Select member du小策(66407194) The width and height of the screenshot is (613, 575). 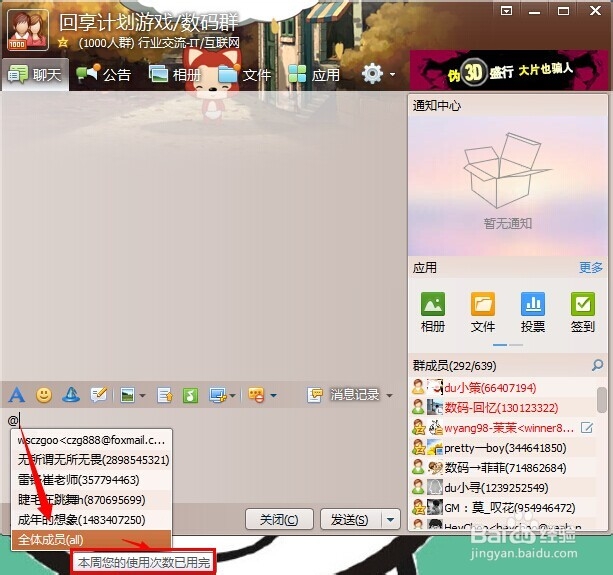click(503, 388)
